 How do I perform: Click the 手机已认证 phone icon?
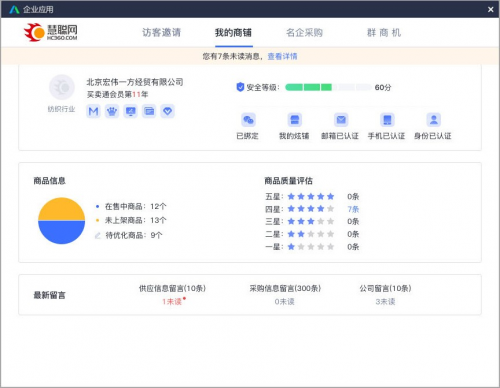387,120
